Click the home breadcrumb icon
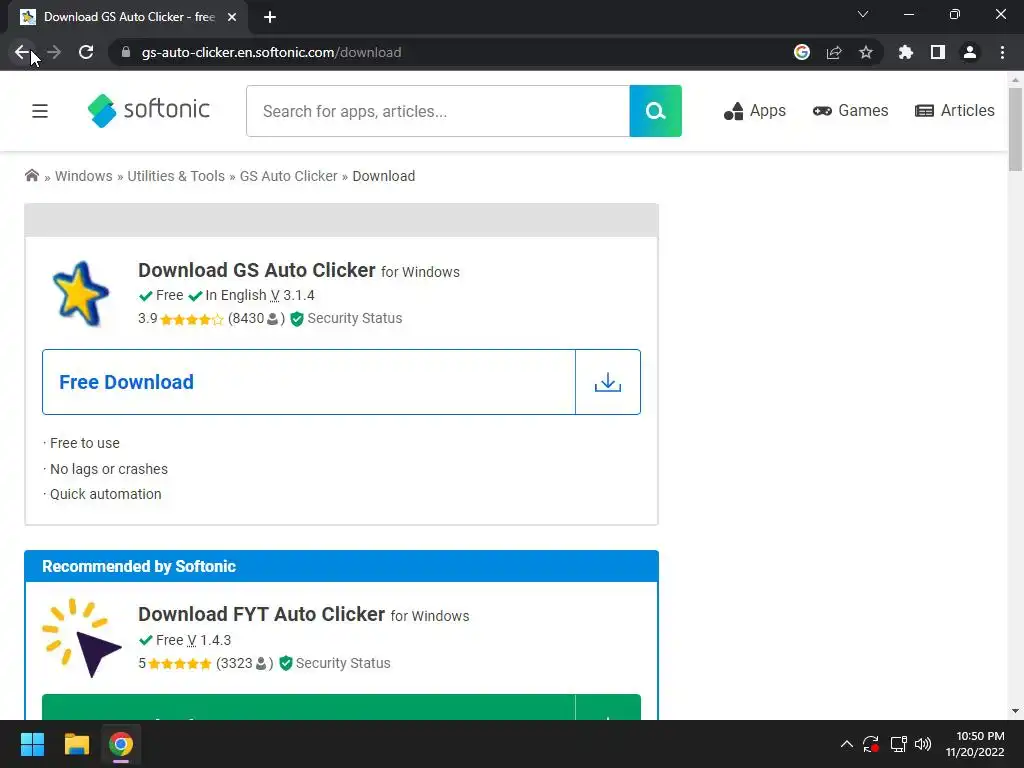 31,175
